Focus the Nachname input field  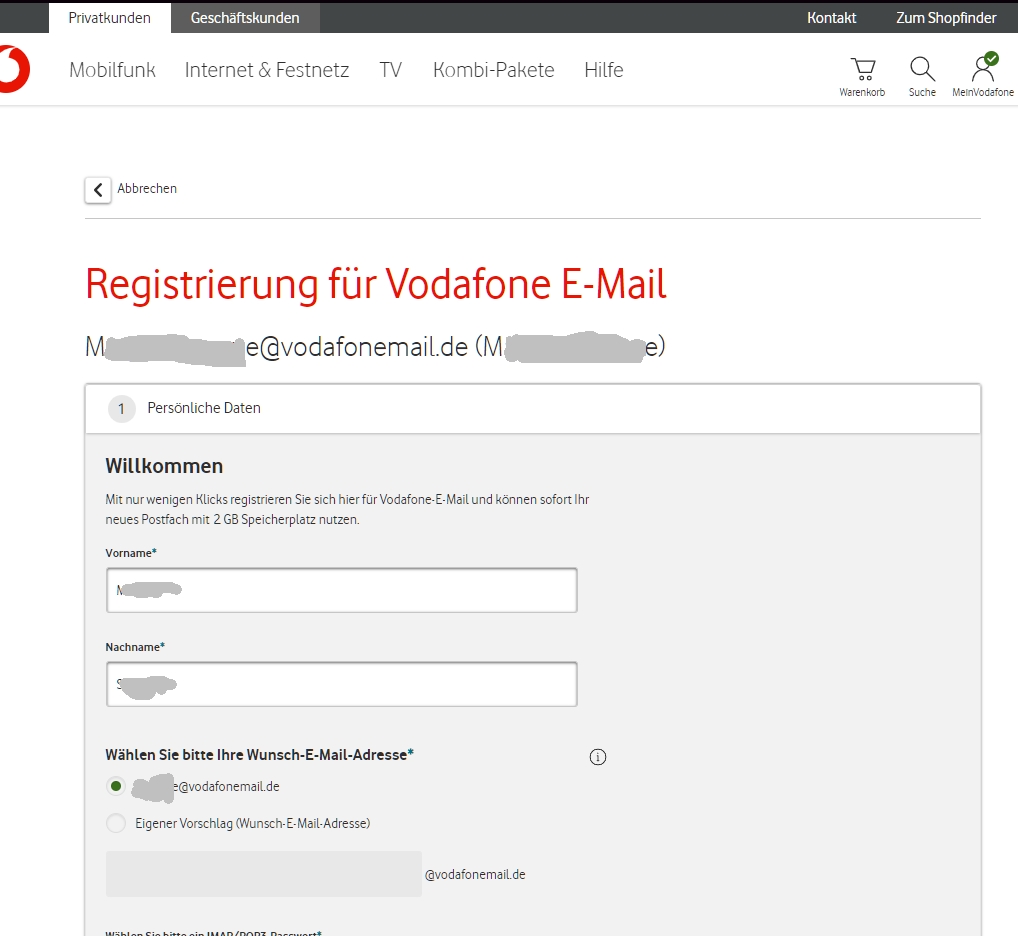tap(341, 684)
